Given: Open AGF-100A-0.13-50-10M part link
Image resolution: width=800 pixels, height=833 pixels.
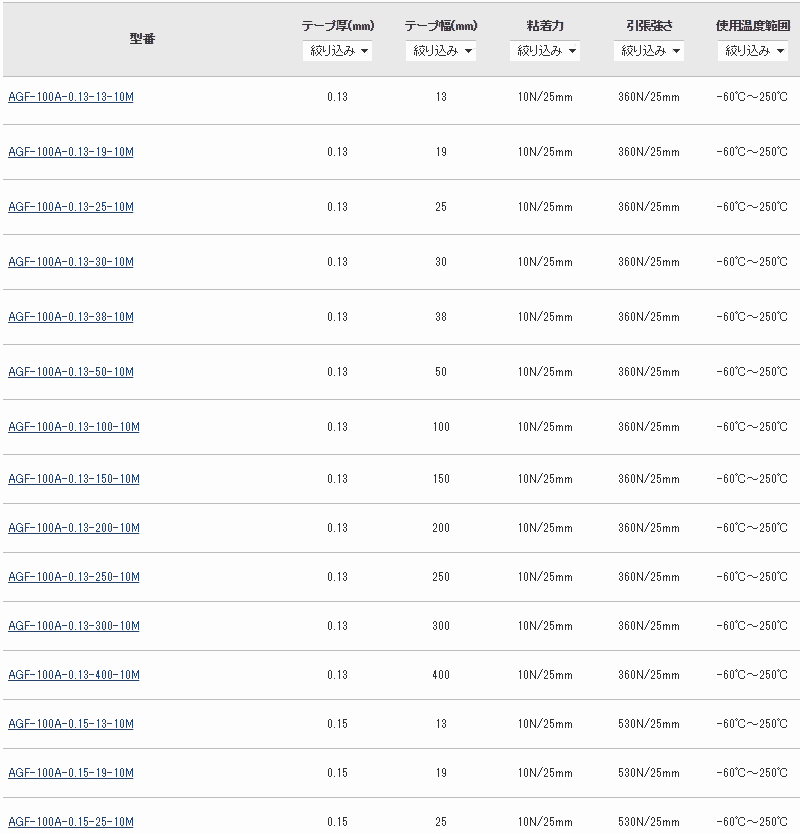Looking at the screenshot, I should tap(71, 372).
